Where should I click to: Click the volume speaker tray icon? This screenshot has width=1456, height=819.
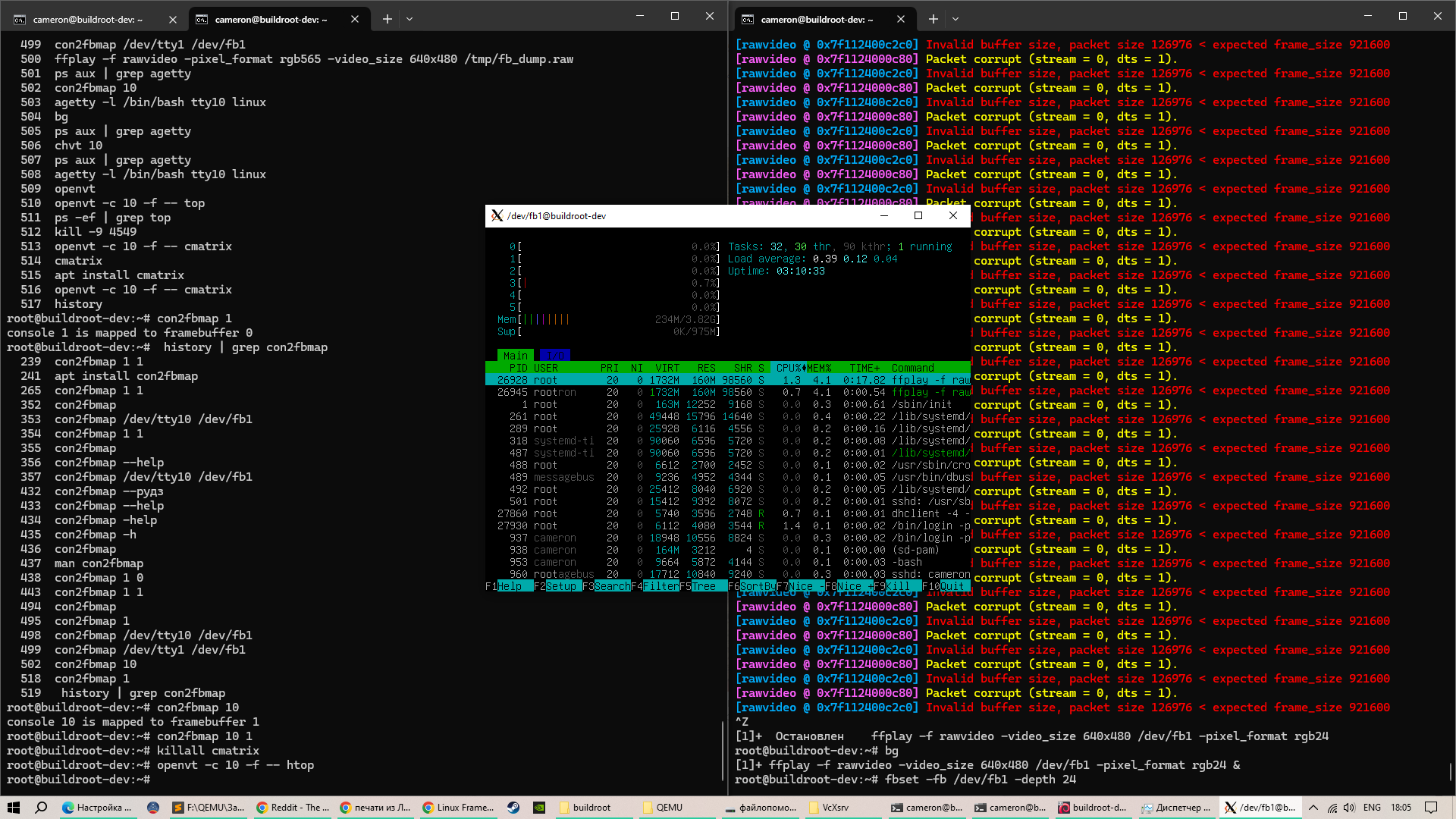click(x=1351, y=808)
